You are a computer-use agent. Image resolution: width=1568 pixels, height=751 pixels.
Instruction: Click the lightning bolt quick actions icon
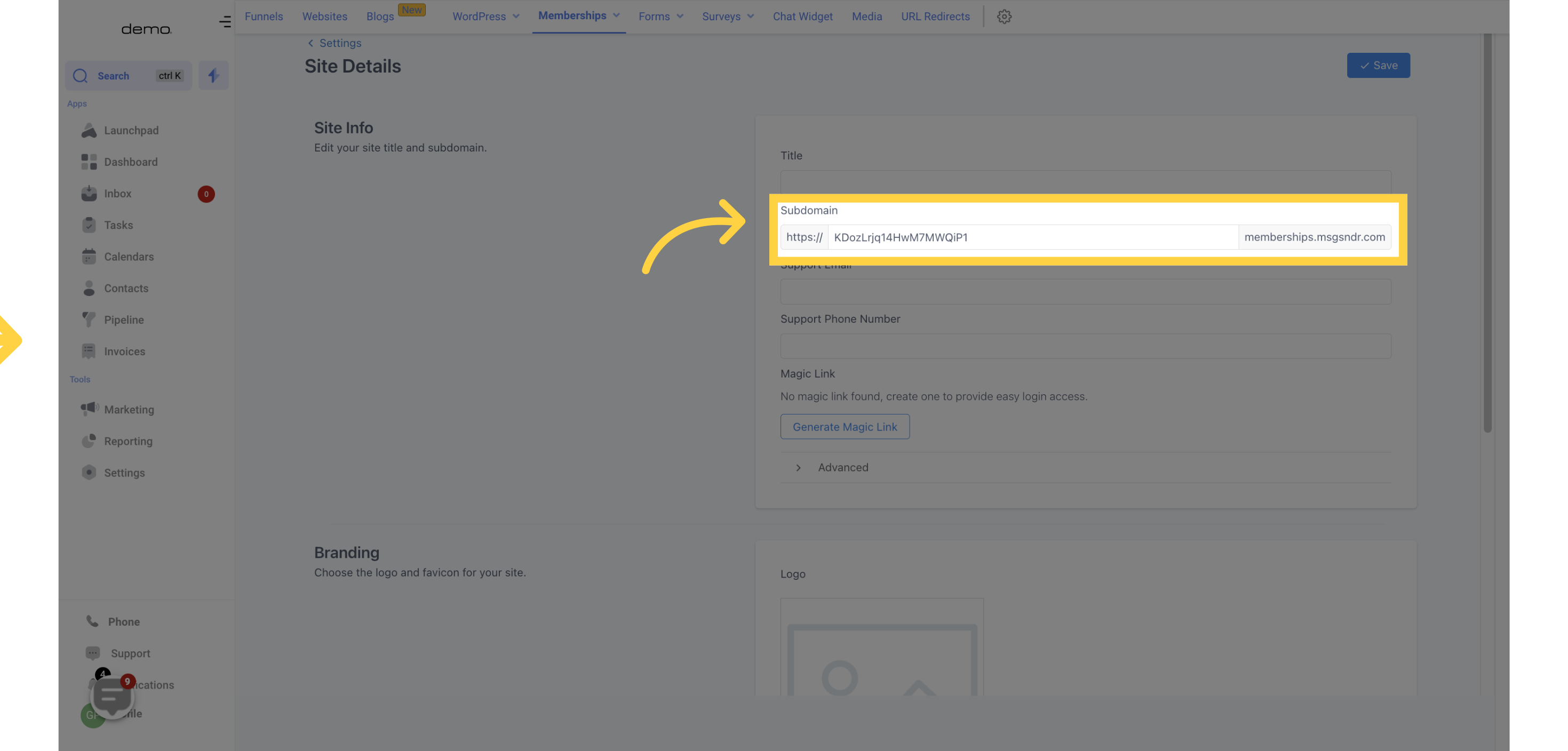[x=213, y=75]
